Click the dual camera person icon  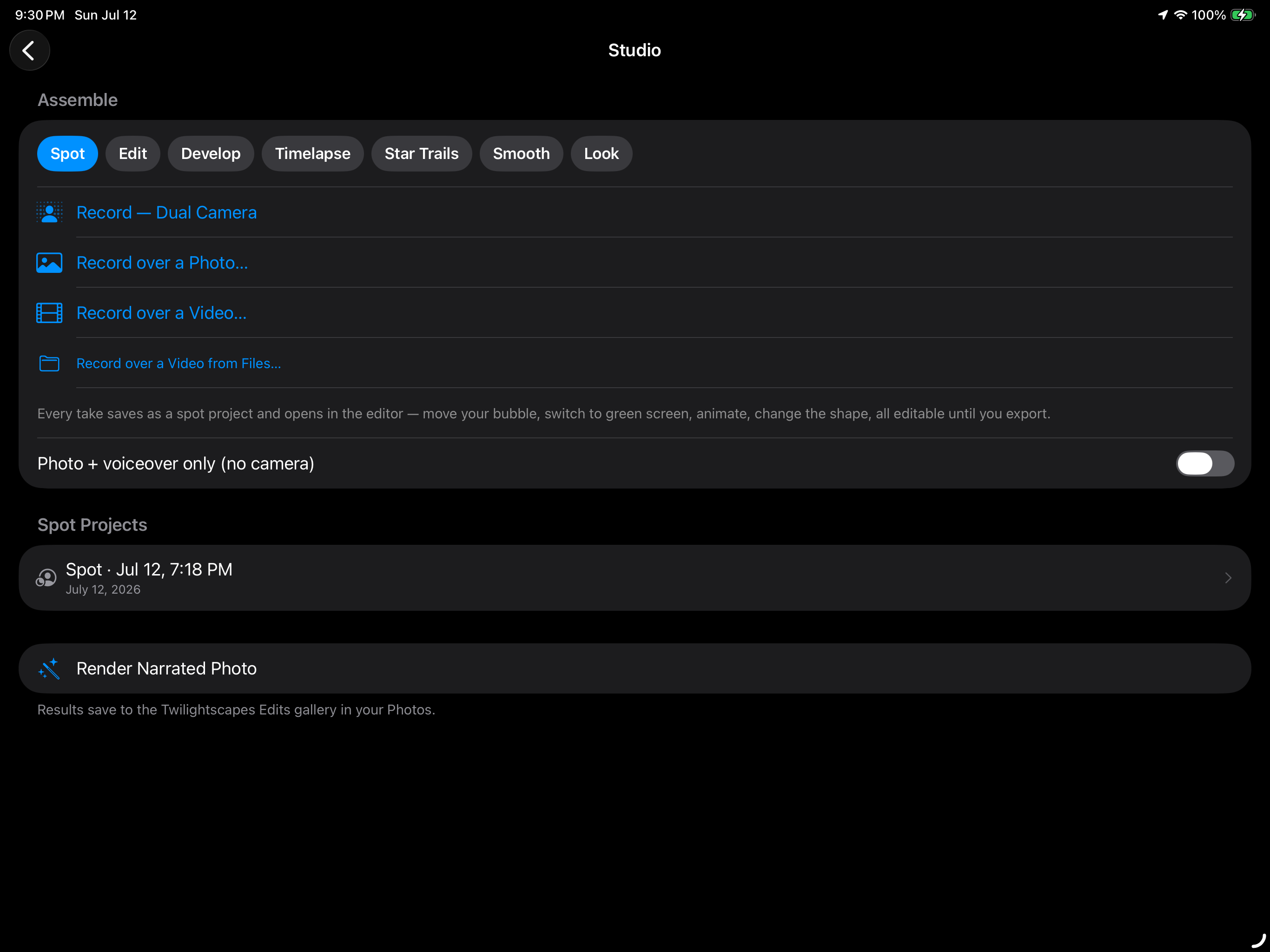[x=49, y=212]
